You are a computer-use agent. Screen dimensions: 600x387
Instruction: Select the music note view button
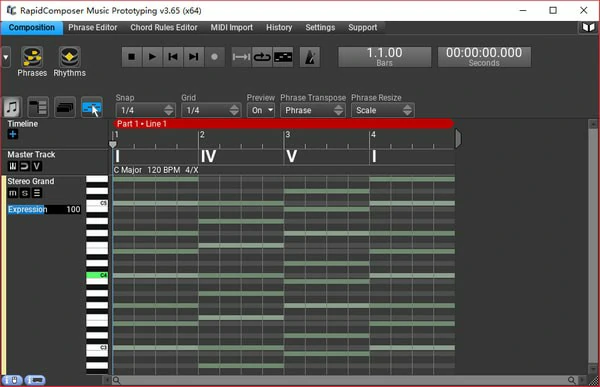(12, 107)
